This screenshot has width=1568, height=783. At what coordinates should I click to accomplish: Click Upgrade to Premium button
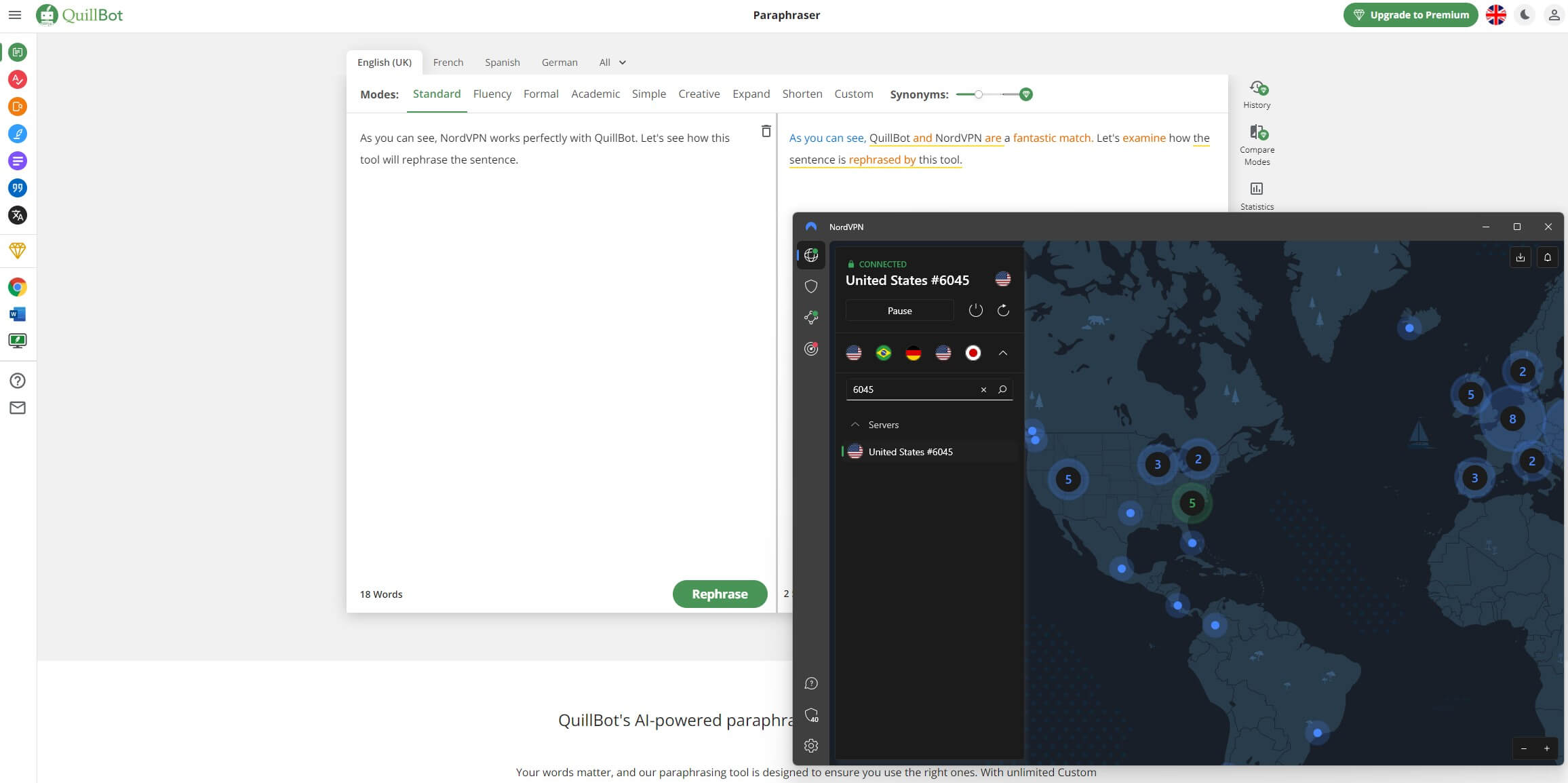coord(1411,15)
